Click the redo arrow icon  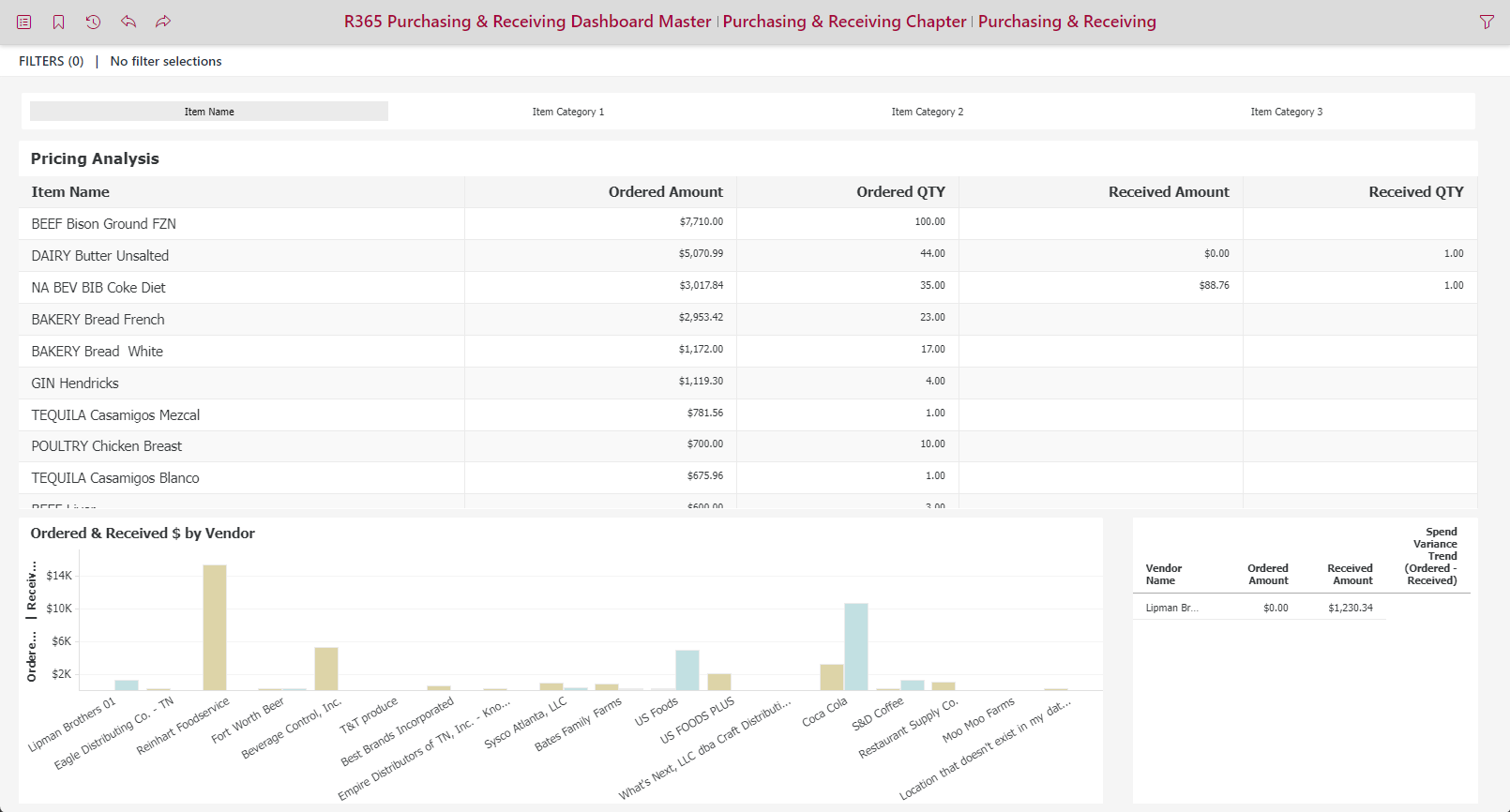(x=163, y=22)
